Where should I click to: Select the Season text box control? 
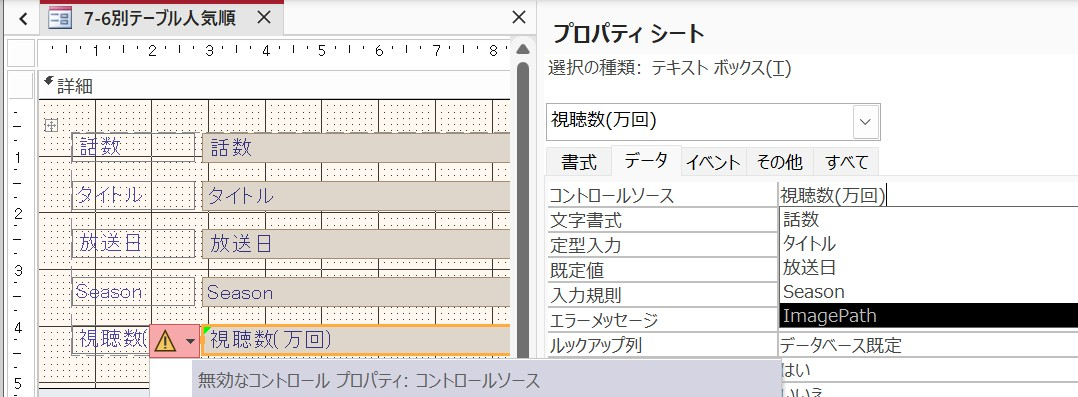pos(356,292)
